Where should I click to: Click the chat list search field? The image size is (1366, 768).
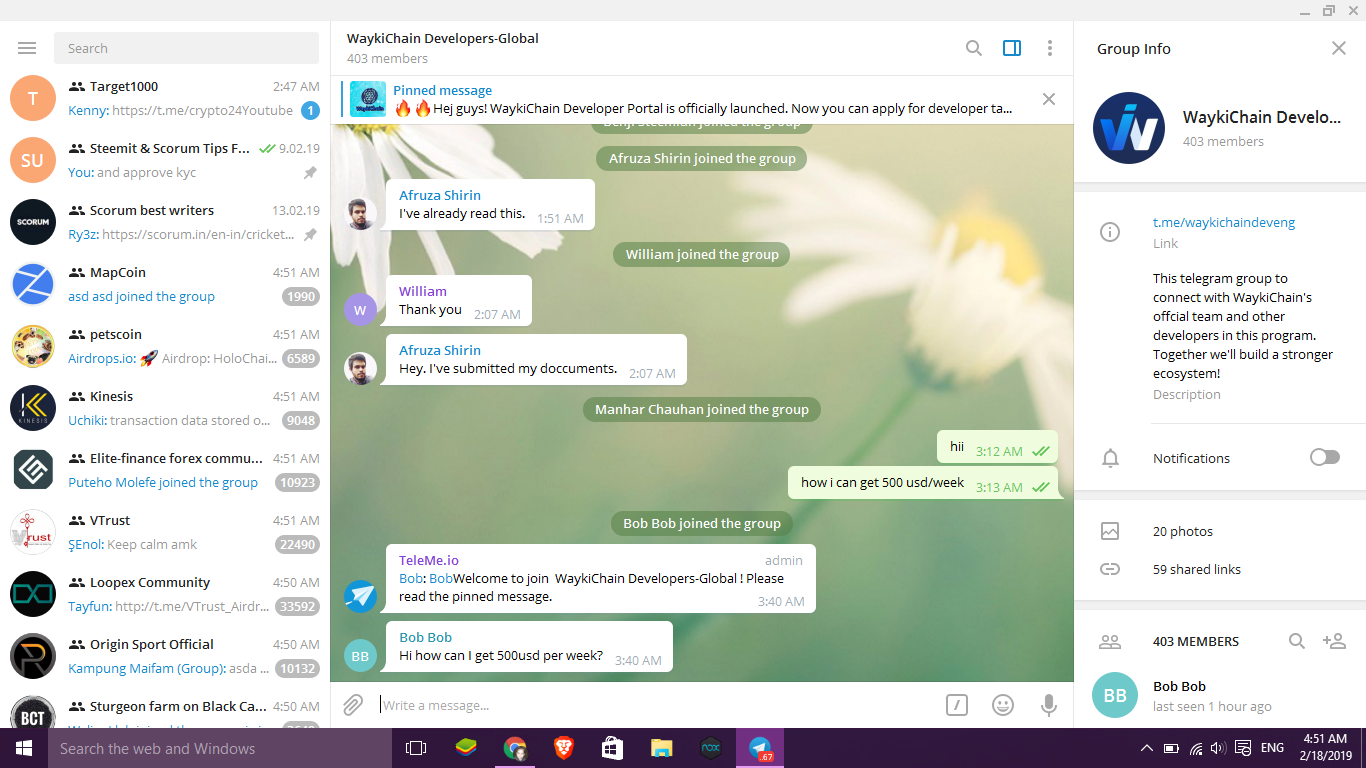click(187, 48)
